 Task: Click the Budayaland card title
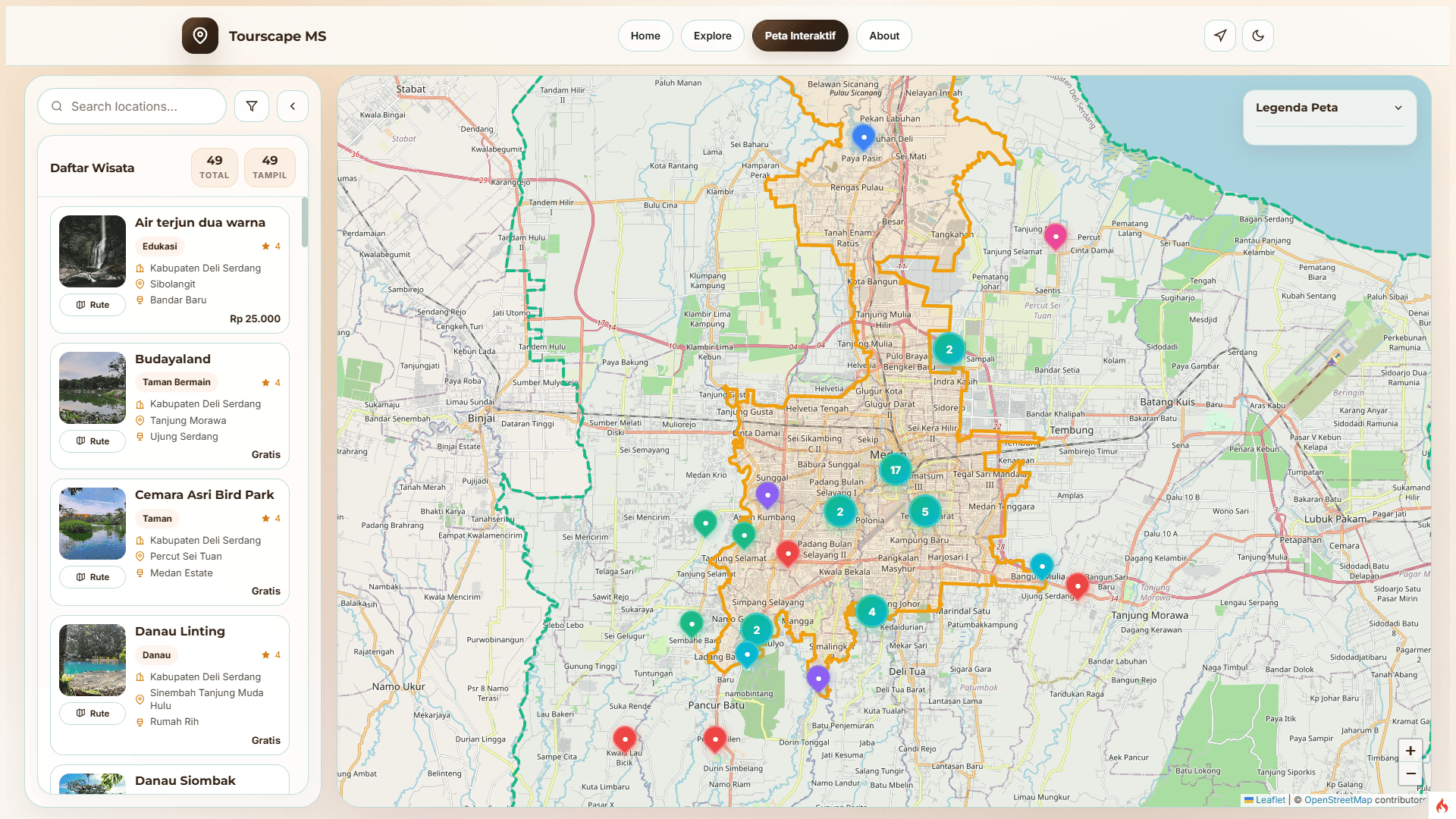[x=173, y=359]
